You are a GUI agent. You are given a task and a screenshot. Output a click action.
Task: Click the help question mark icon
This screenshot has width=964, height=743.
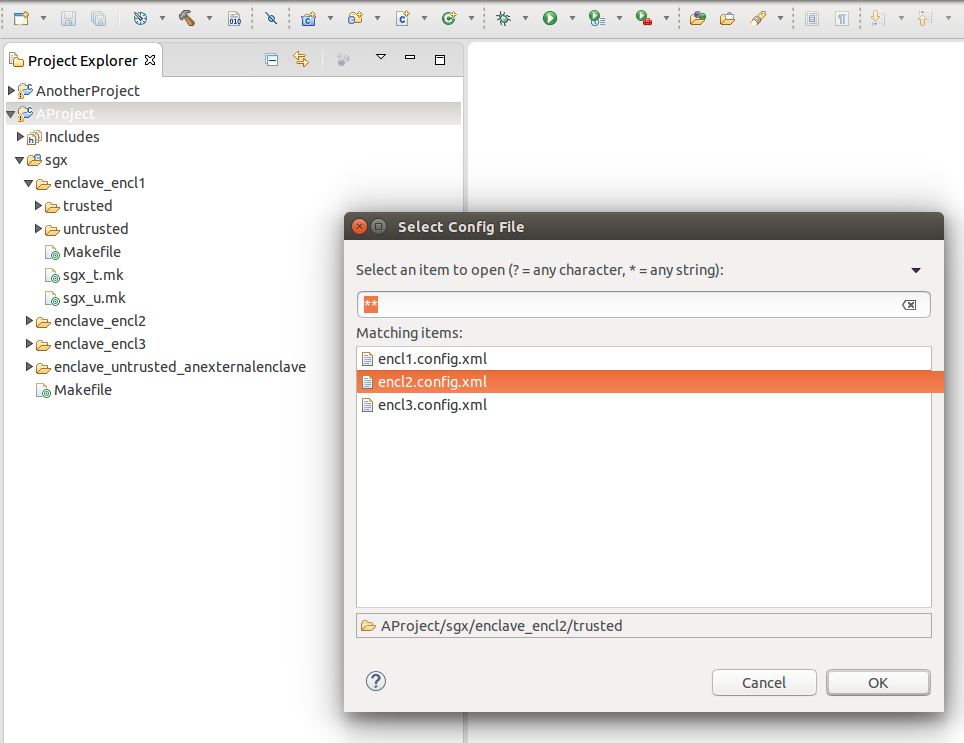point(376,681)
